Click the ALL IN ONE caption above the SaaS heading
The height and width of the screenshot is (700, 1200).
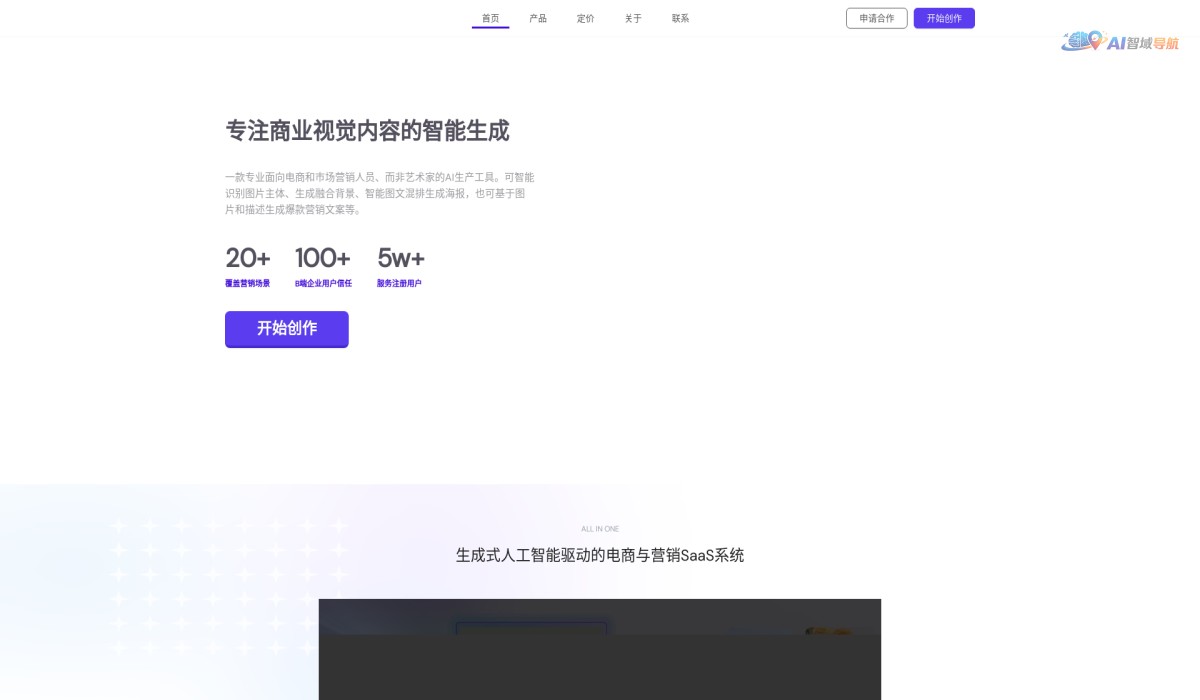pyautogui.click(x=599, y=528)
